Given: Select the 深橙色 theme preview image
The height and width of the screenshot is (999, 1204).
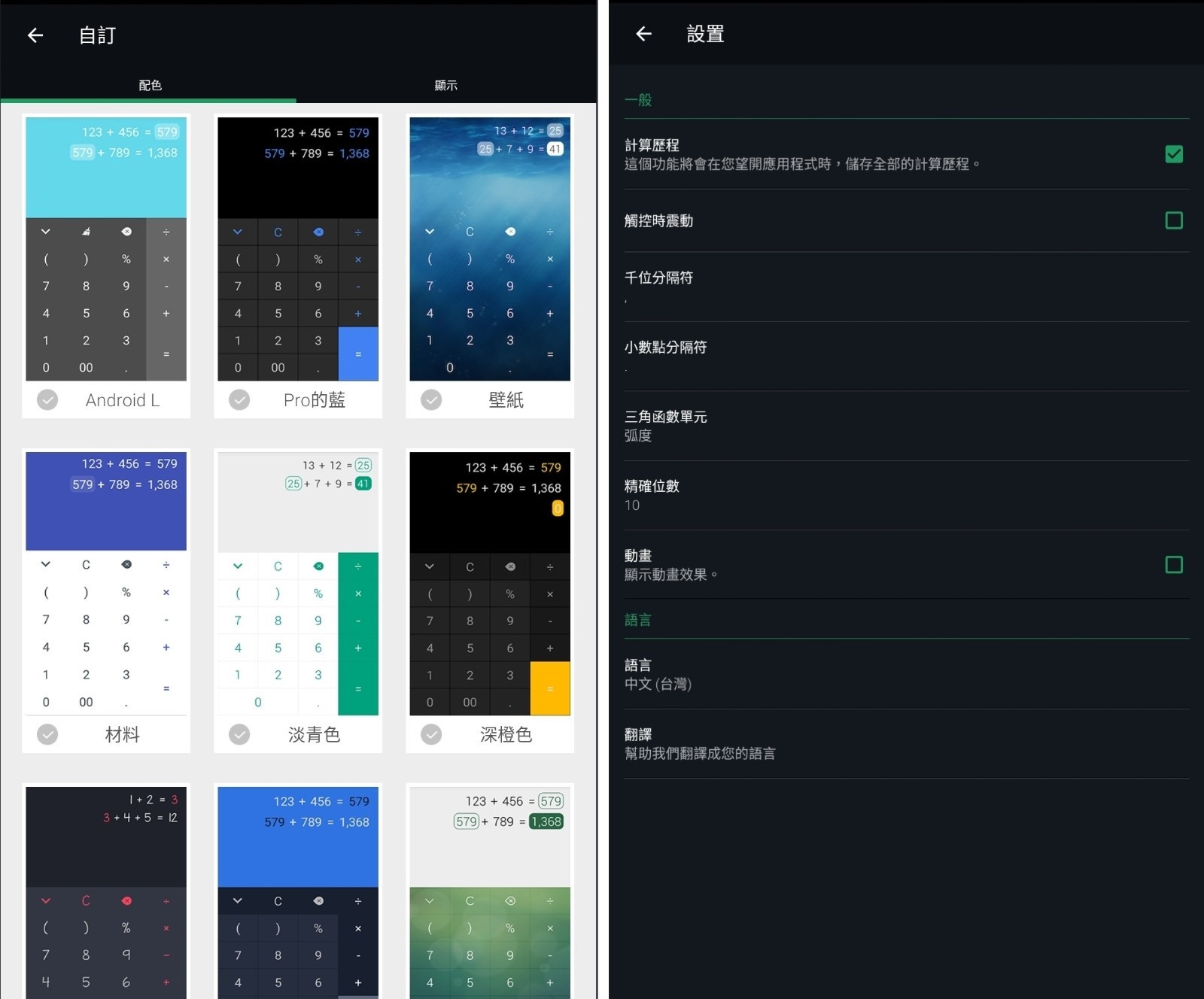Looking at the screenshot, I should [x=490, y=584].
